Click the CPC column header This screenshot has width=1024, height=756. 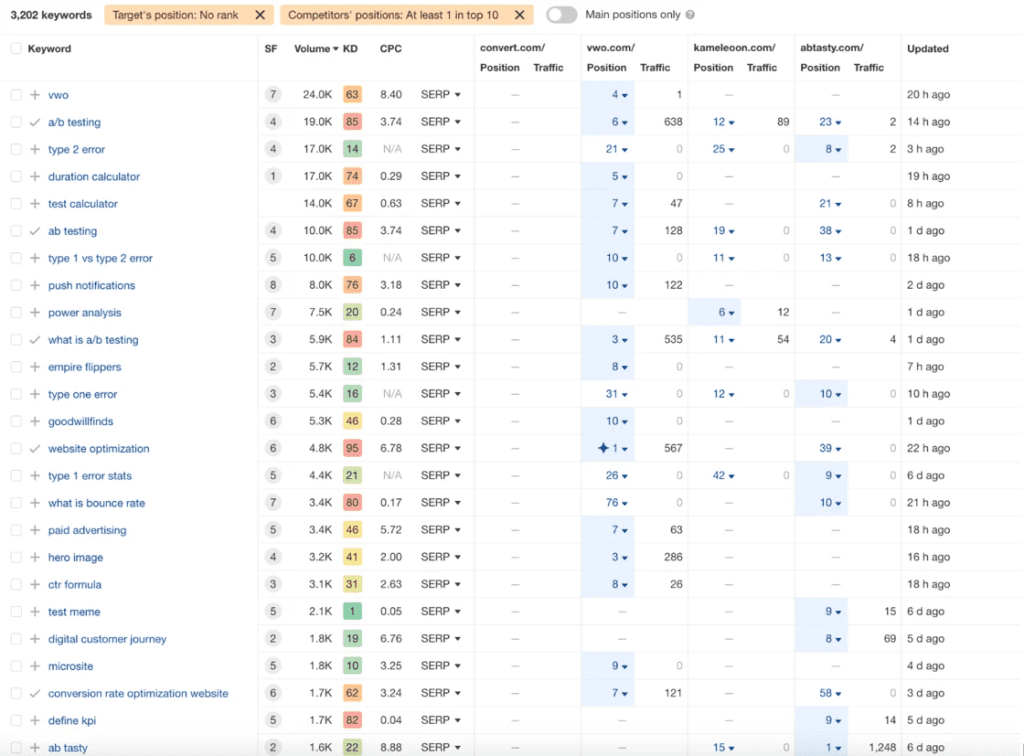click(391, 48)
